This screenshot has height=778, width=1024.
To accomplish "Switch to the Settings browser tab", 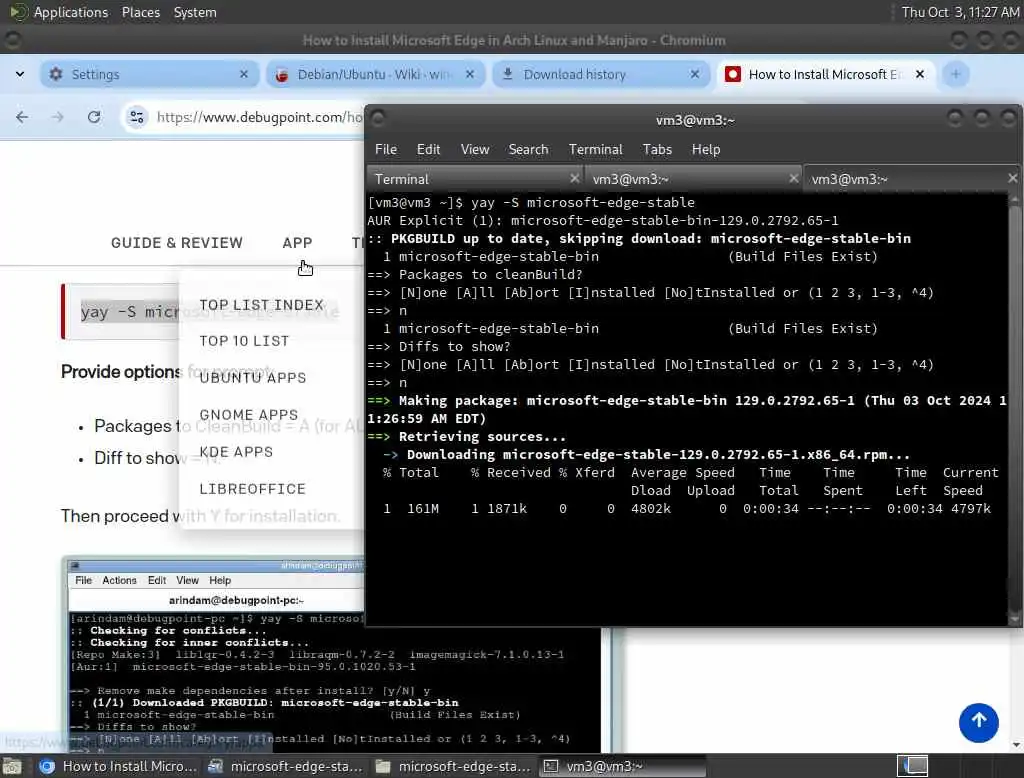I will 148,74.
